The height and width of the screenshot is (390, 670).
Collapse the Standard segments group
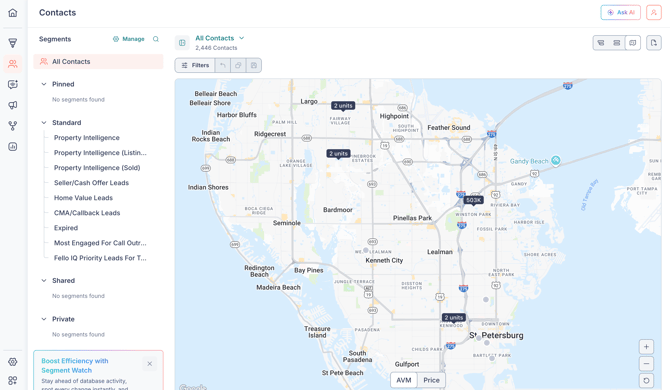point(44,123)
